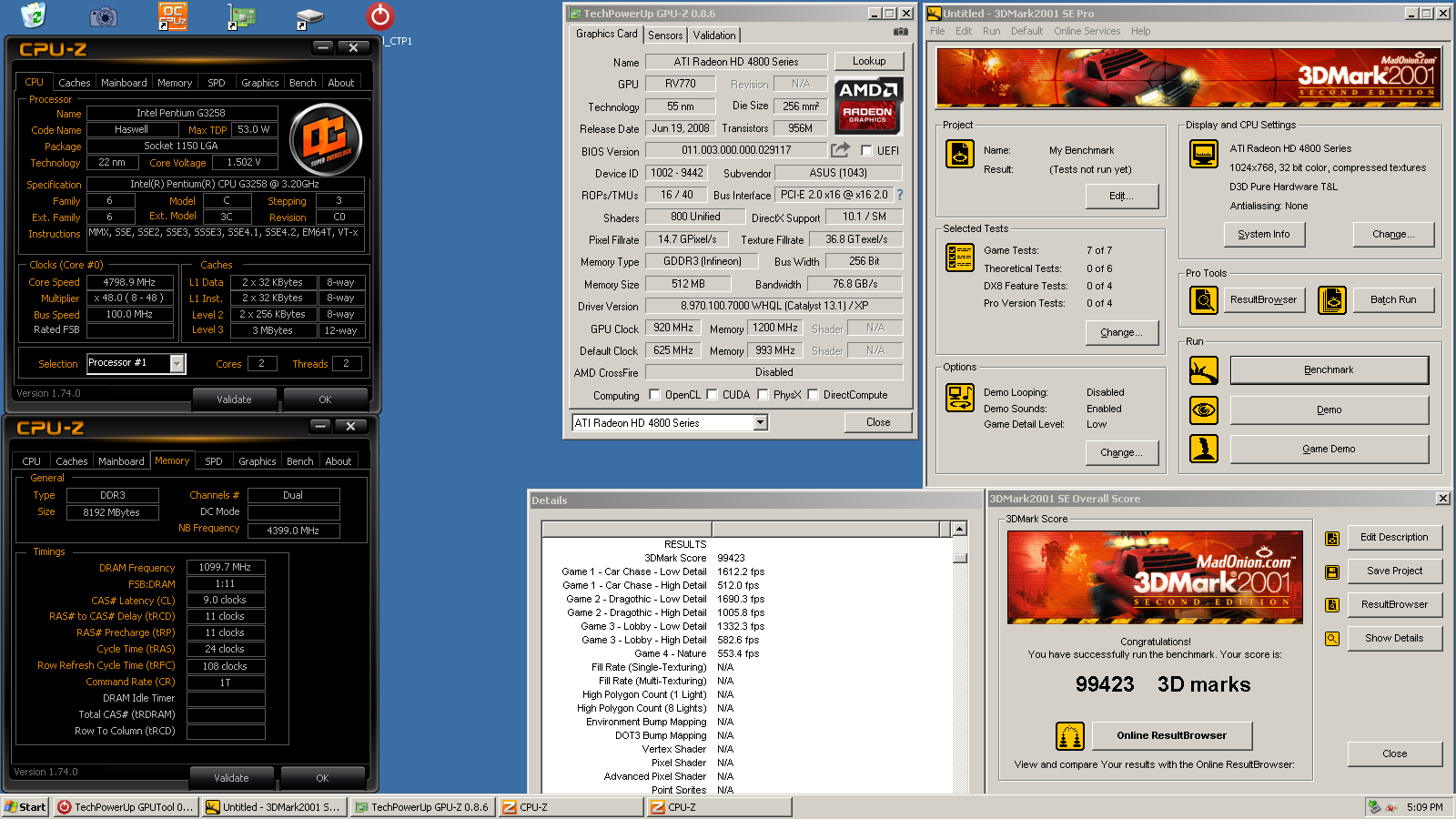
Task: Switch to TechPowerUp GPU-Z 0.8.6 taskbar item
Action: [x=422, y=807]
